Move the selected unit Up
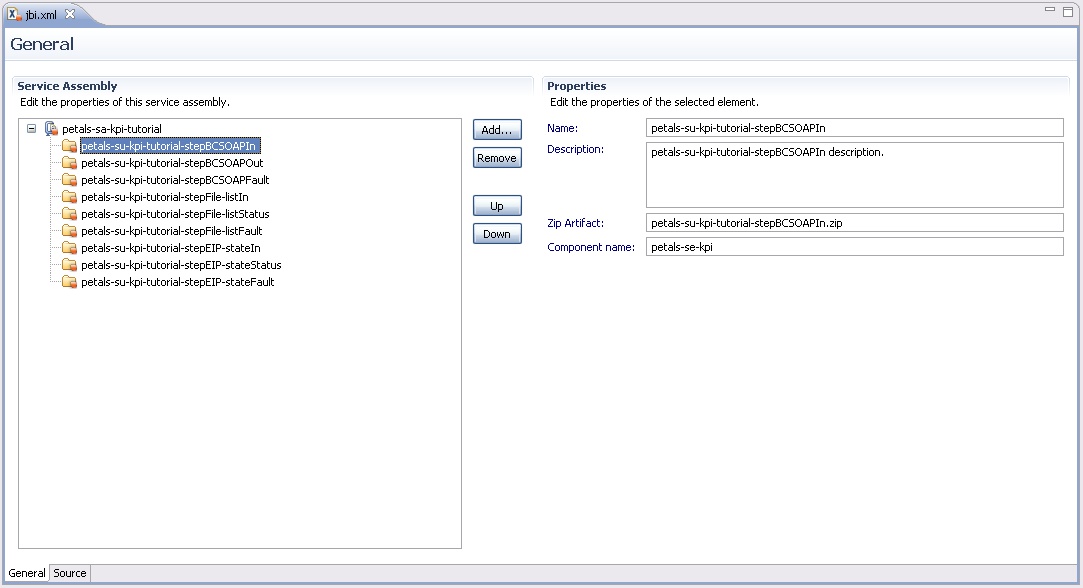This screenshot has width=1083, height=588. click(x=497, y=206)
